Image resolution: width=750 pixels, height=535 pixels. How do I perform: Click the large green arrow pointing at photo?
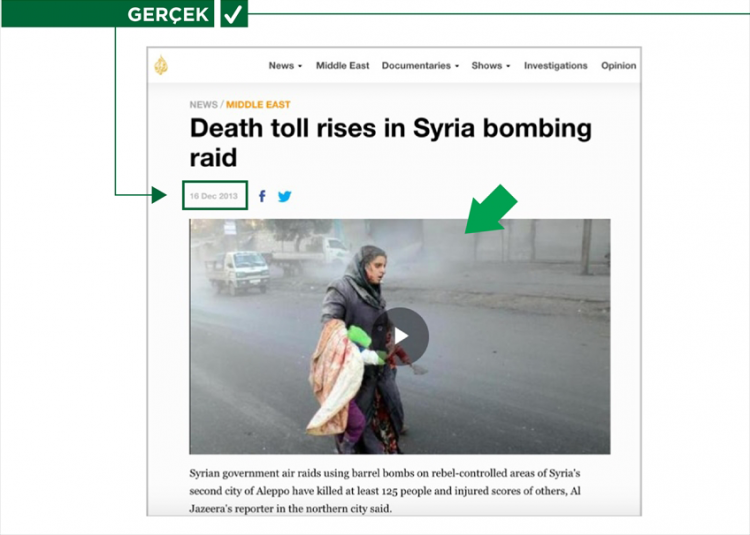point(491,209)
